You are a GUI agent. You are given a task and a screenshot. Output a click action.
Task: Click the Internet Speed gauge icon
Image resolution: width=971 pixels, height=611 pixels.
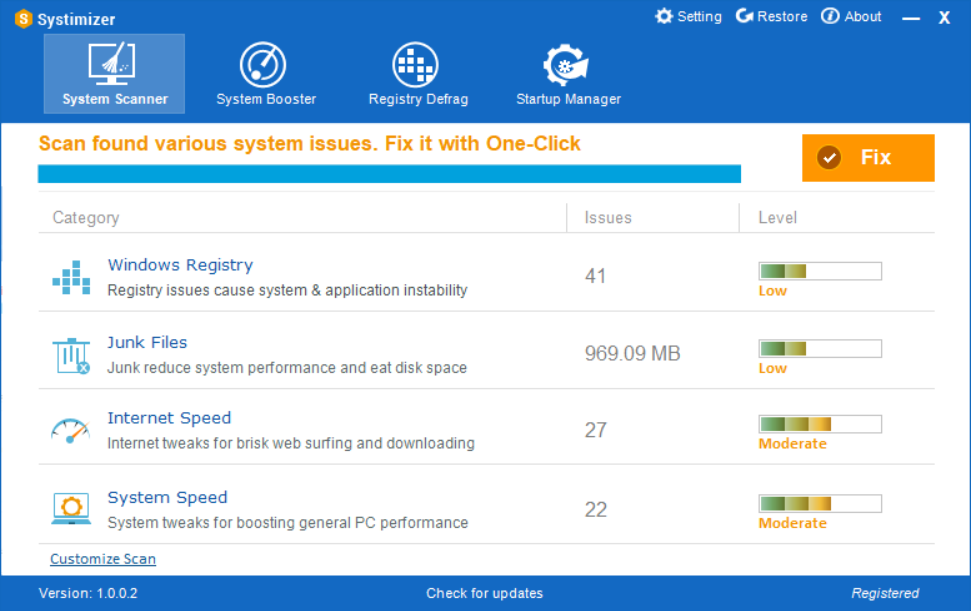70,431
